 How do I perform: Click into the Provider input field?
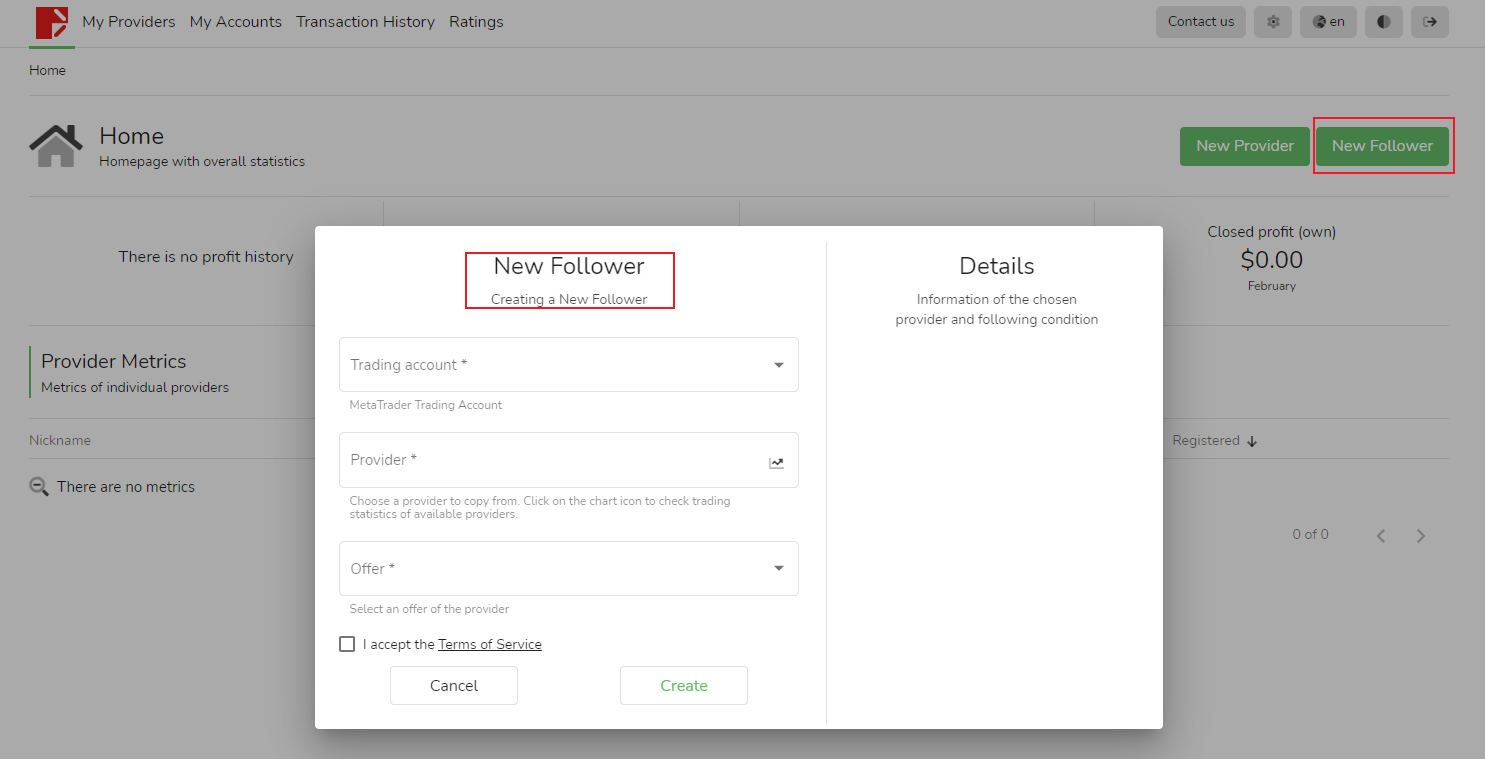[550, 460]
